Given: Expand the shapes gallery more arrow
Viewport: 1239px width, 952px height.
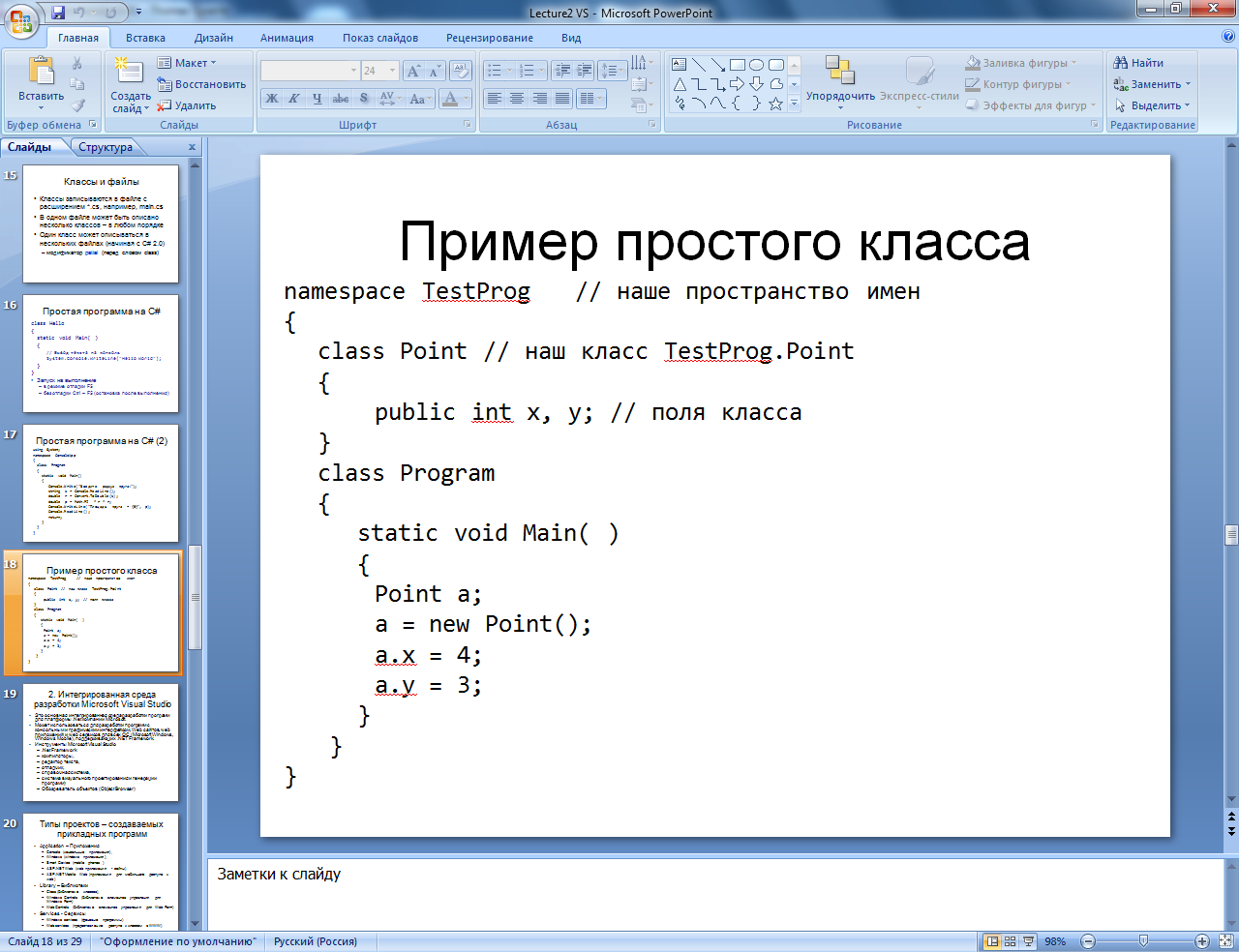Looking at the screenshot, I should coord(795,104).
